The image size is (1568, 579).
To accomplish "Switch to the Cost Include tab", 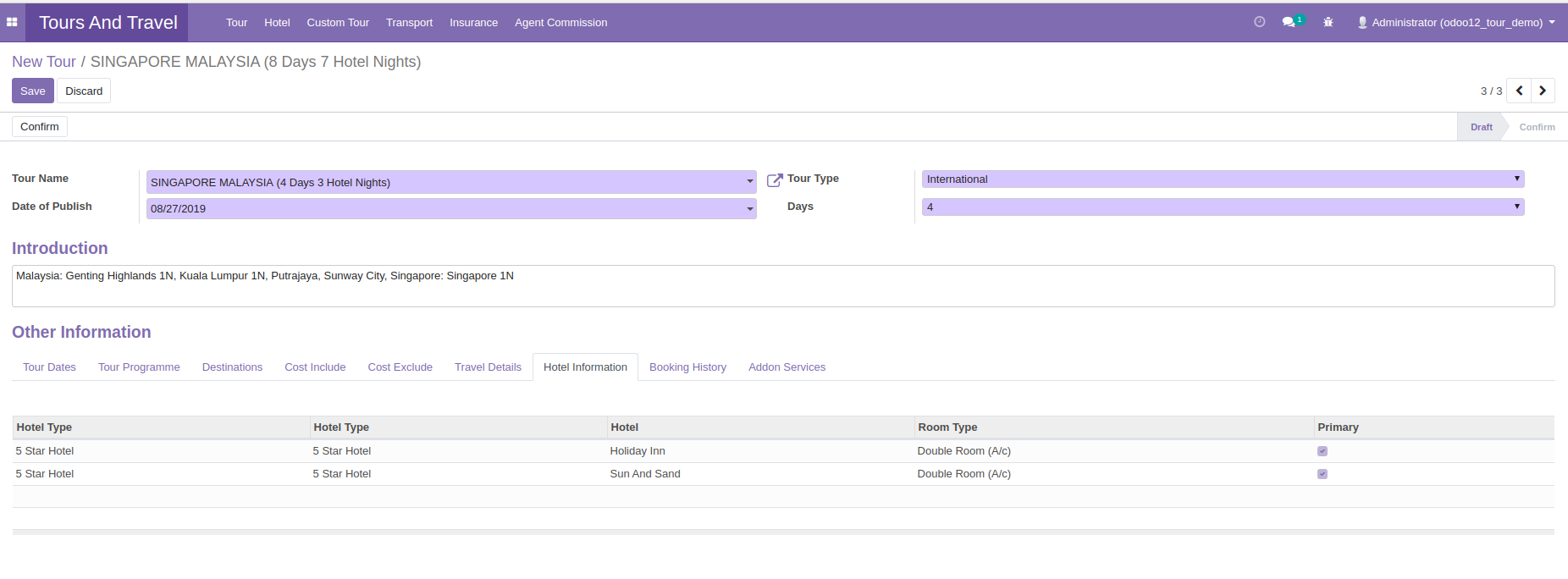I will (315, 367).
